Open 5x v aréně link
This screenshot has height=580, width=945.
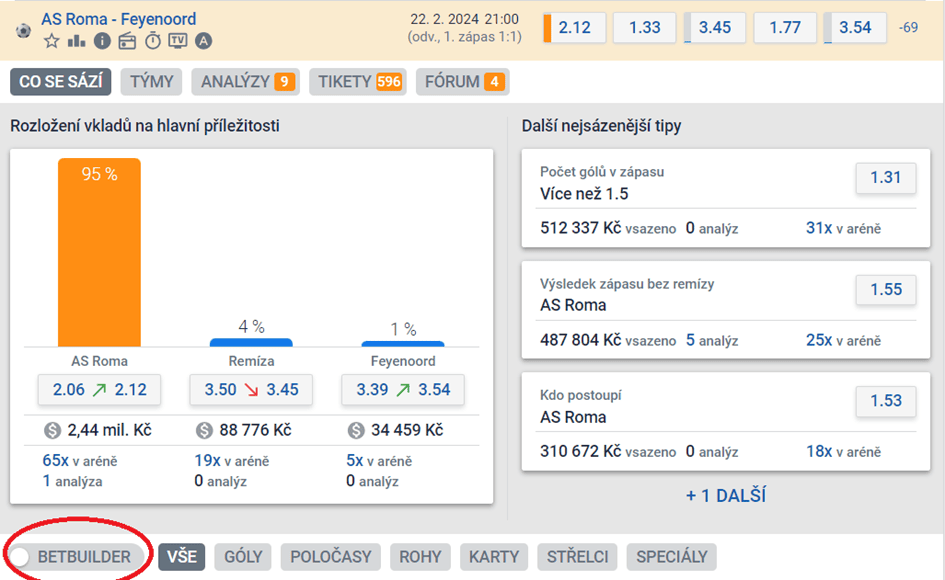[x=379, y=461]
